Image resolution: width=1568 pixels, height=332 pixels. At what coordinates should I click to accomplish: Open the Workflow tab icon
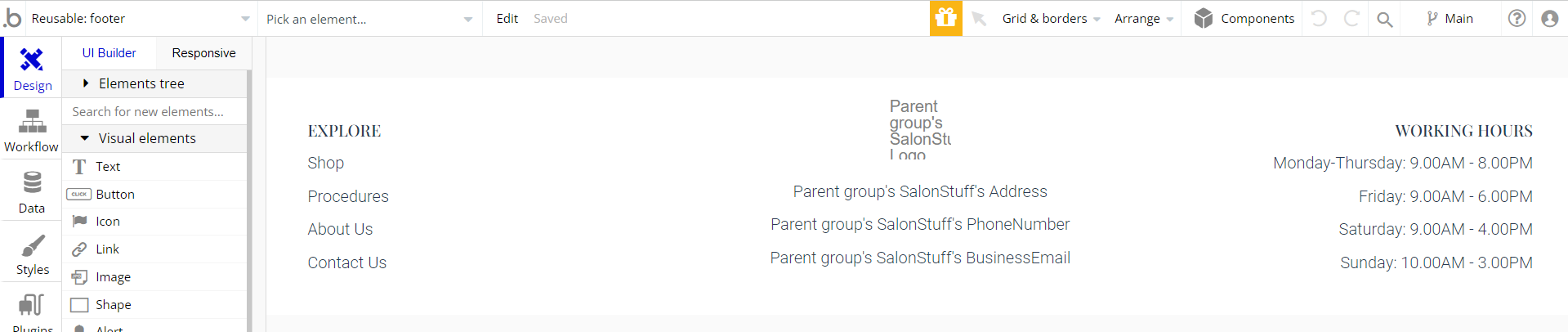[32, 121]
